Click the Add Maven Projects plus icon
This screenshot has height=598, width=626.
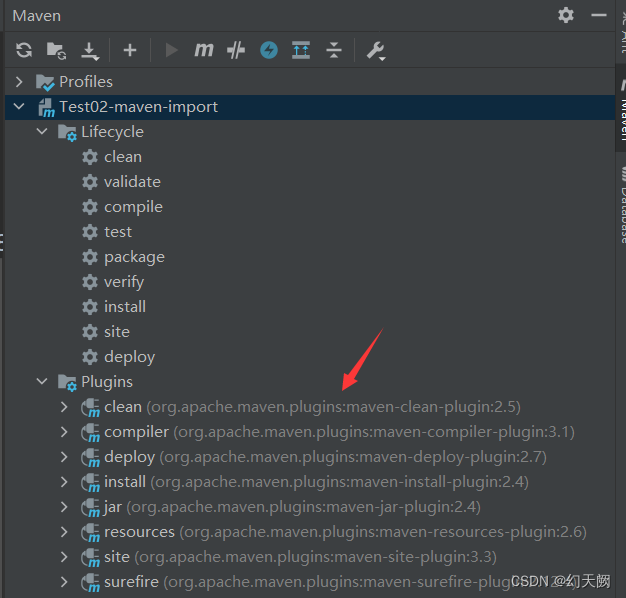[130, 50]
